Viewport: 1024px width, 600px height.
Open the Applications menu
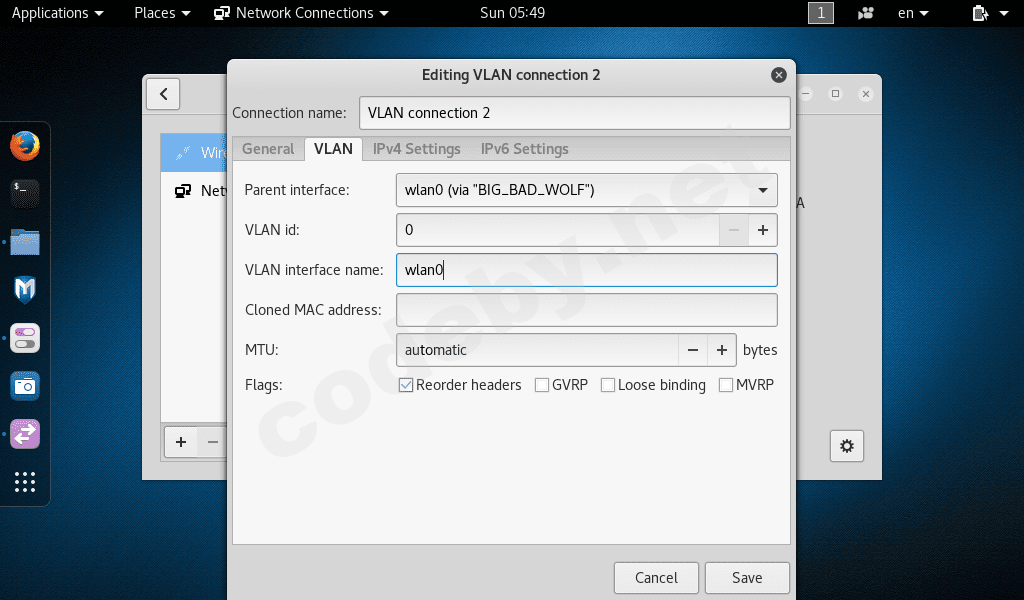click(x=57, y=13)
